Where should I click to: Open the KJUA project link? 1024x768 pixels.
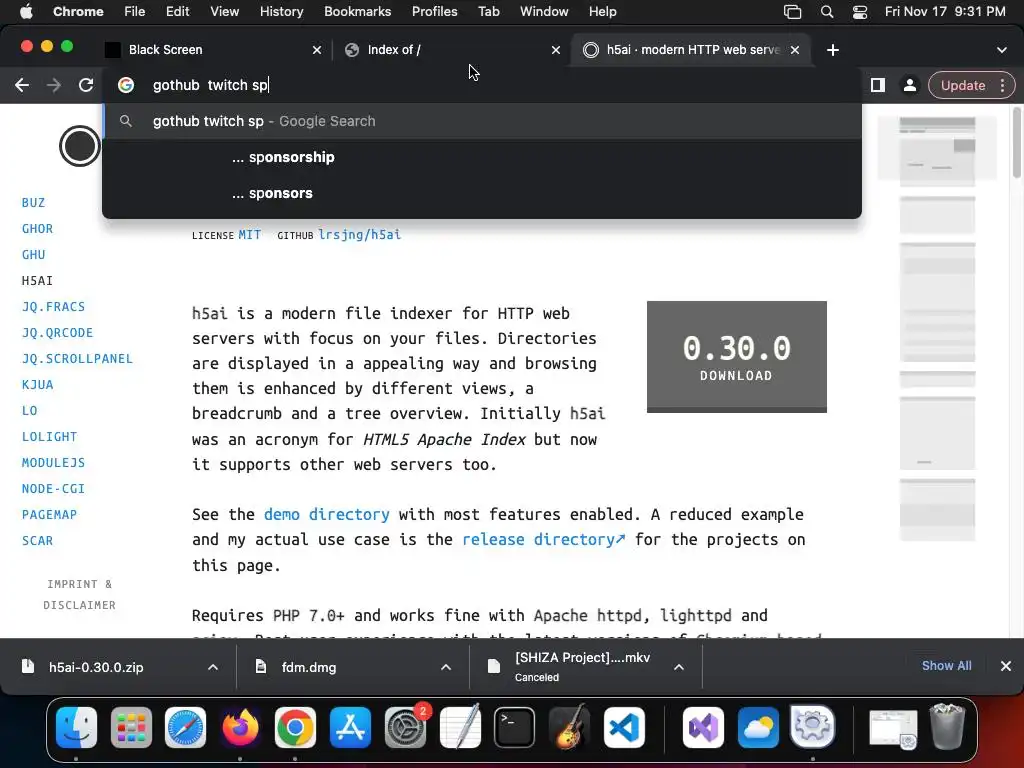coord(37,385)
